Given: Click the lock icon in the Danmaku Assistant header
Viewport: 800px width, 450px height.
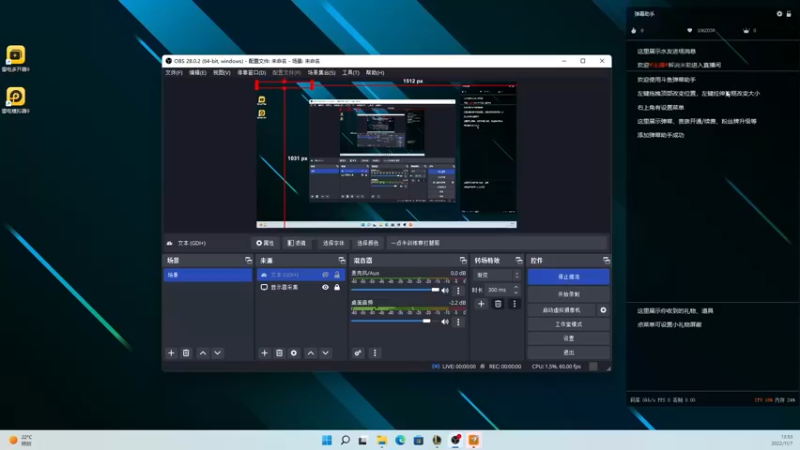Looking at the screenshot, I should click(x=789, y=14).
